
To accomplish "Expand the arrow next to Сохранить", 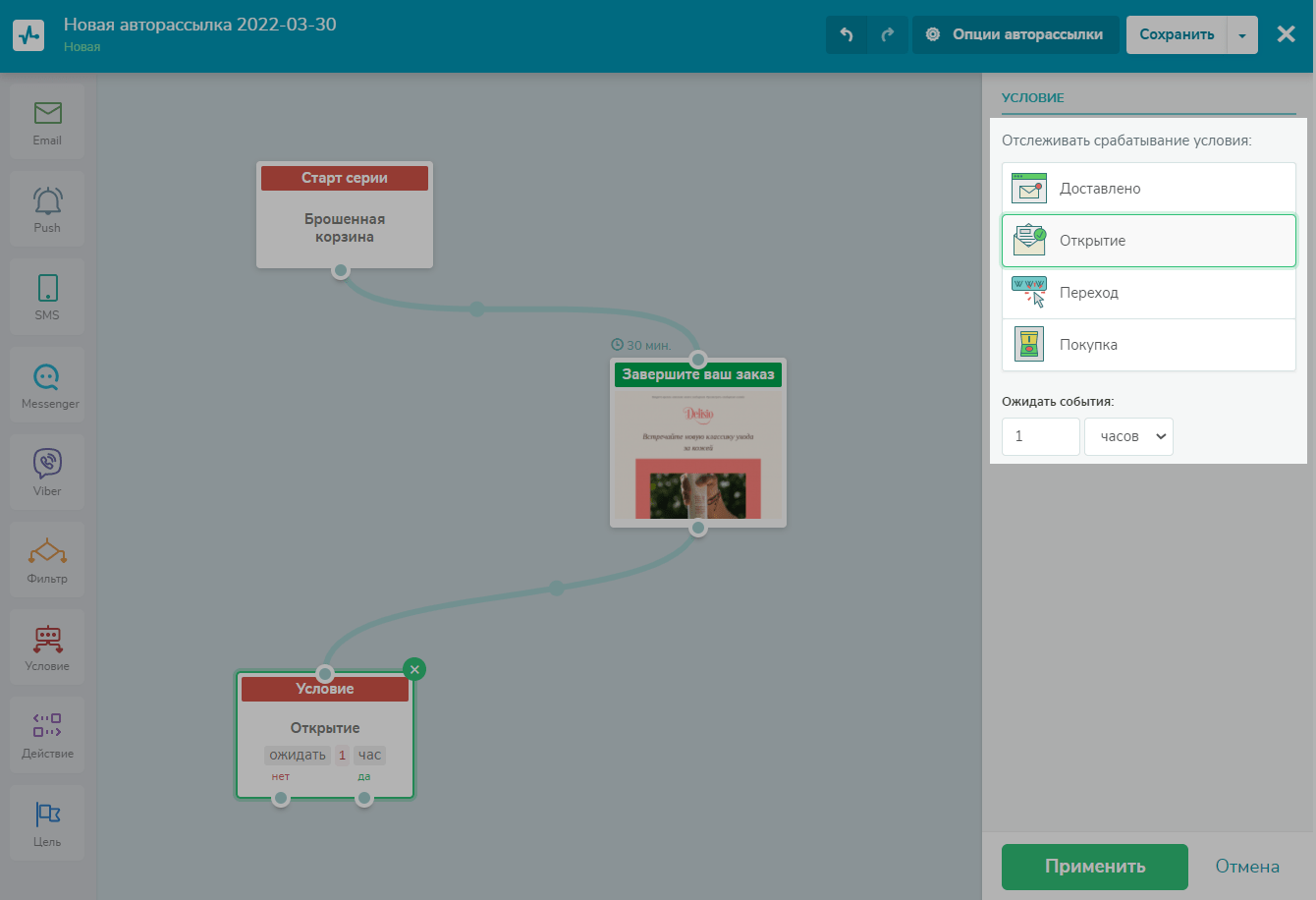I will (x=1242, y=35).
